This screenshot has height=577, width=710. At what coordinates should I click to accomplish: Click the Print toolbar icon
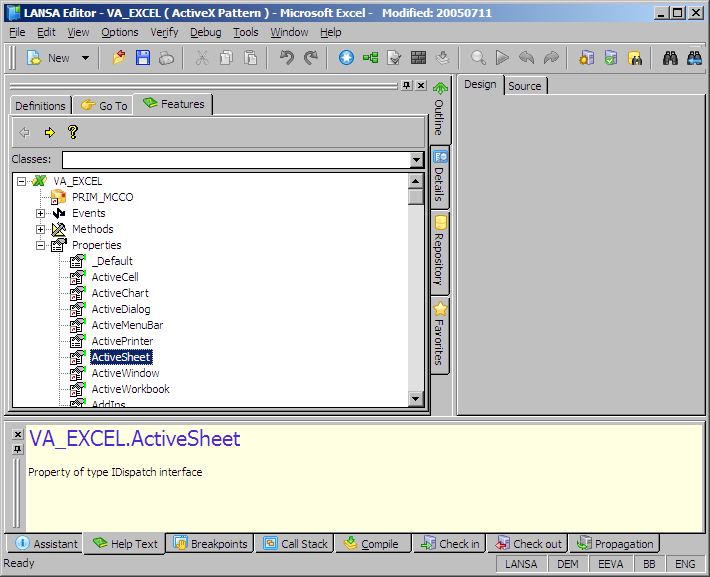[x=166, y=58]
